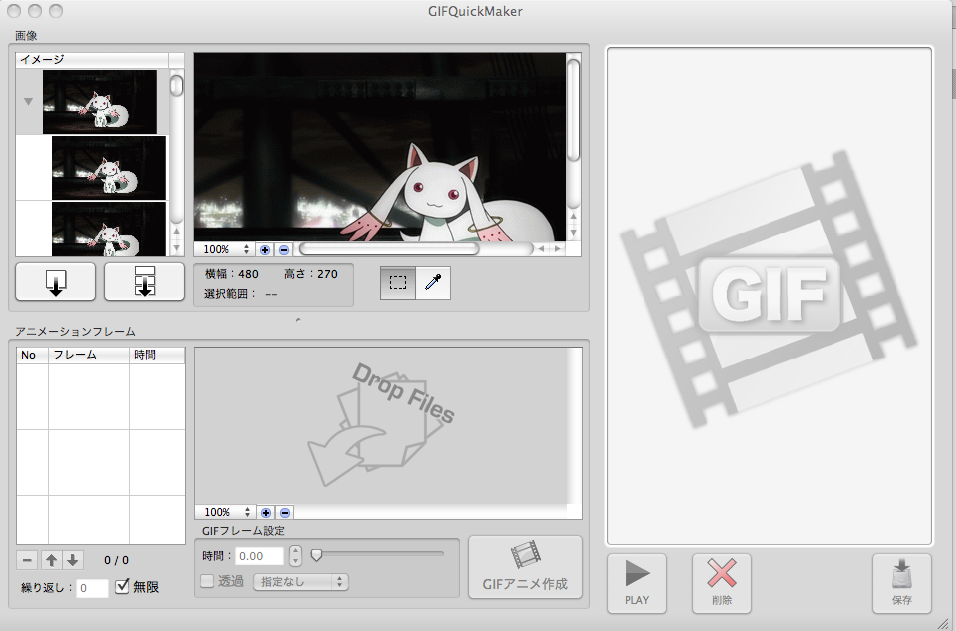This screenshot has width=956, height=631.
Task: Click the frame time slider handle
Action: [316, 555]
